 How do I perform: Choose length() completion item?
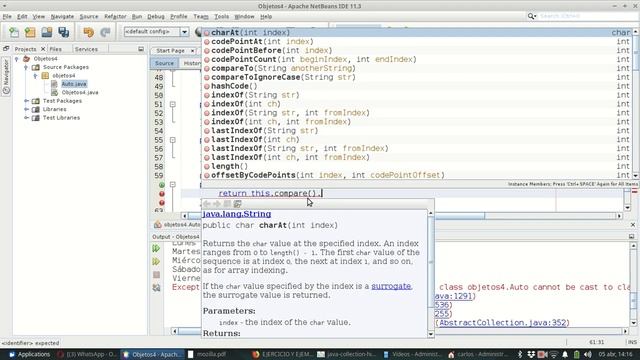pyautogui.click(x=418, y=166)
